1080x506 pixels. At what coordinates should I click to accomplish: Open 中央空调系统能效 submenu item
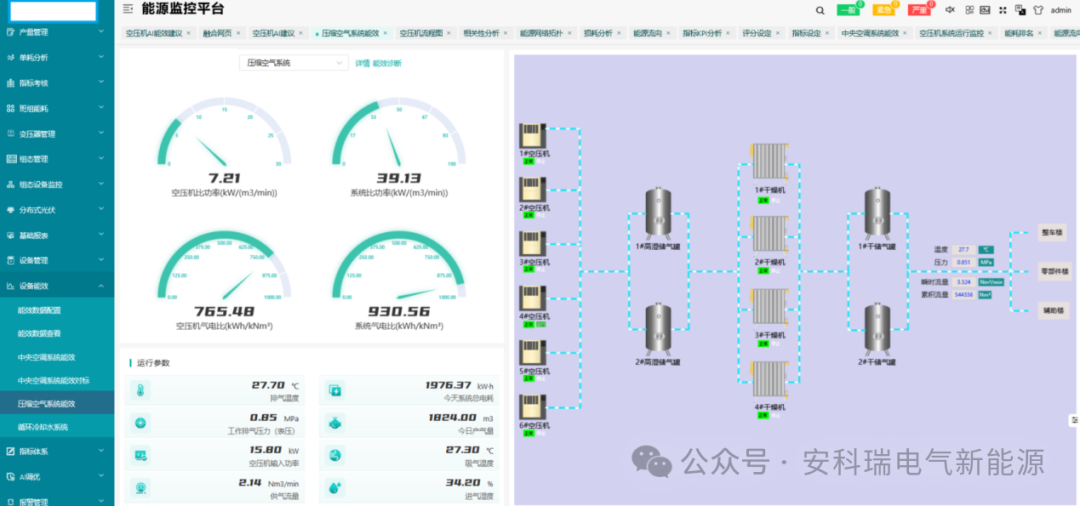point(57,357)
